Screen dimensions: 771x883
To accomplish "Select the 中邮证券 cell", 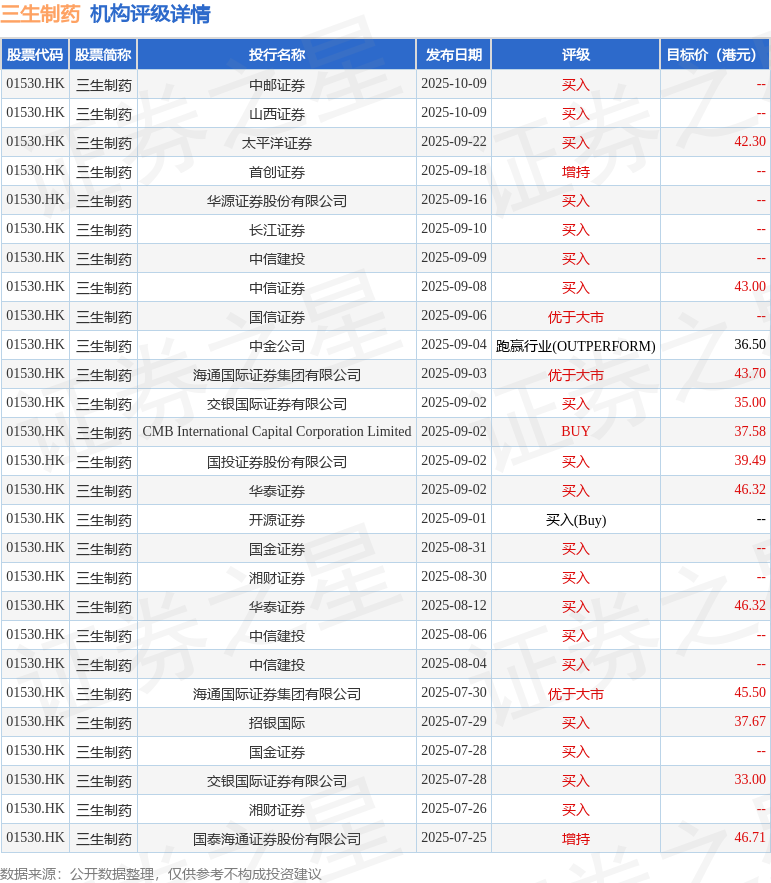I will click(x=277, y=85).
